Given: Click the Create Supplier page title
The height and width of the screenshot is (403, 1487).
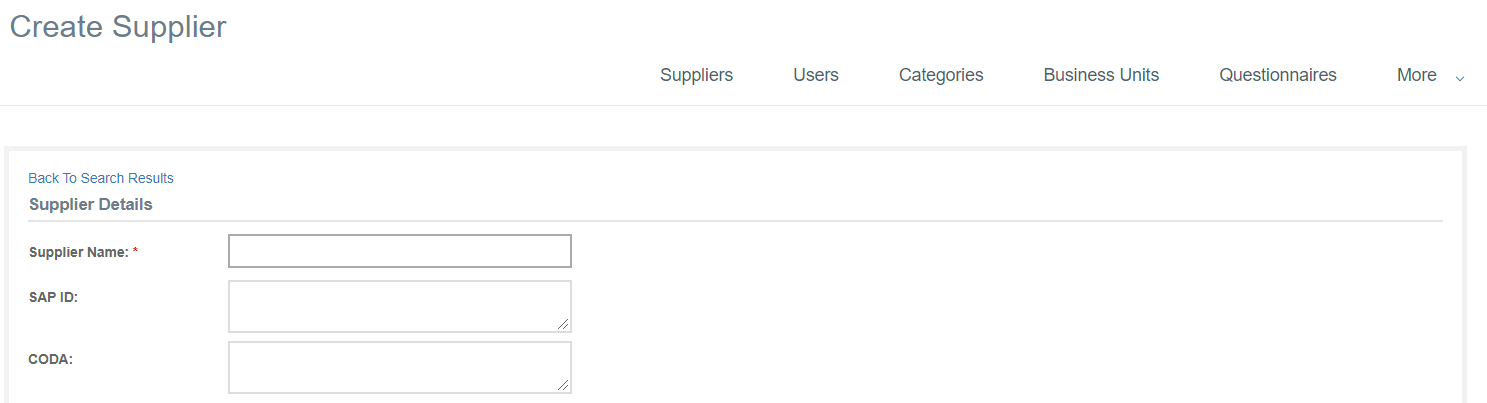Looking at the screenshot, I should [x=118, y=27].
